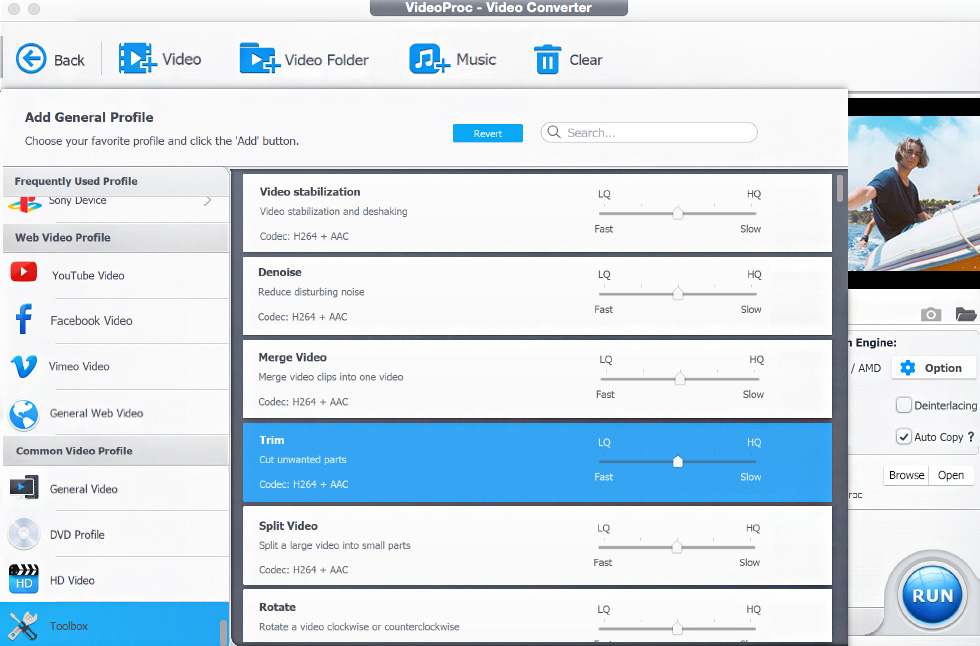Select the DVD Profile category
This screenshot has height=646, width=980.
[24, 535]
